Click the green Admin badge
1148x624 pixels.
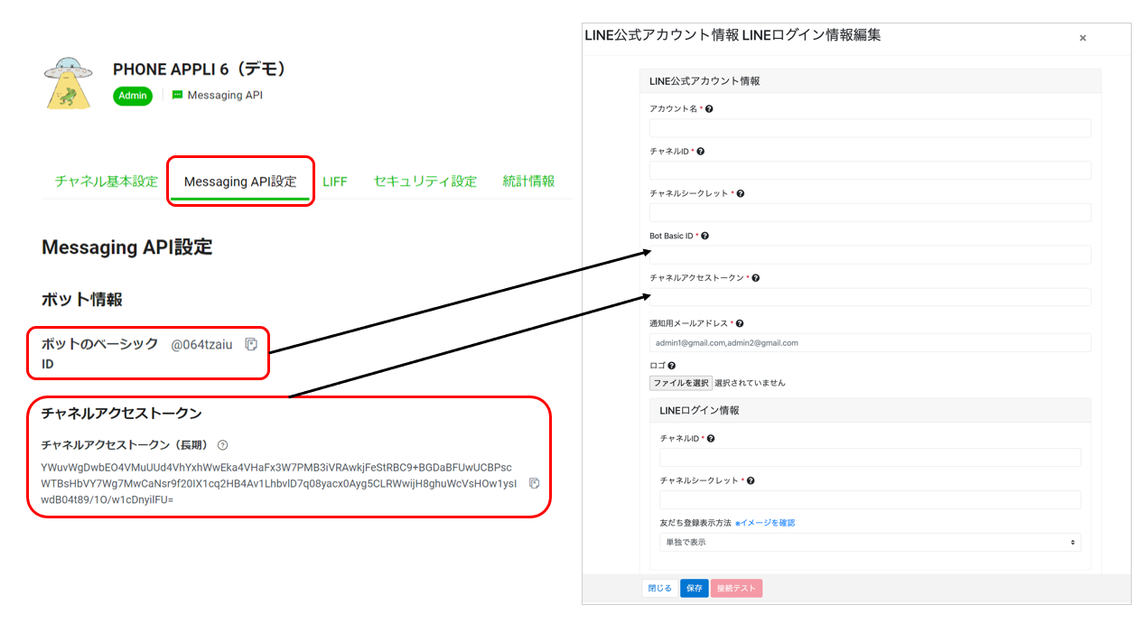133,96
